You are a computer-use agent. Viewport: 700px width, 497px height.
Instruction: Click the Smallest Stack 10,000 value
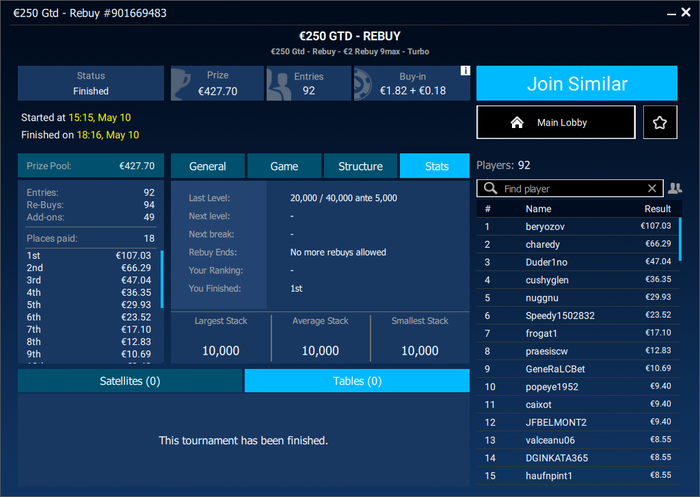[420, 351]
